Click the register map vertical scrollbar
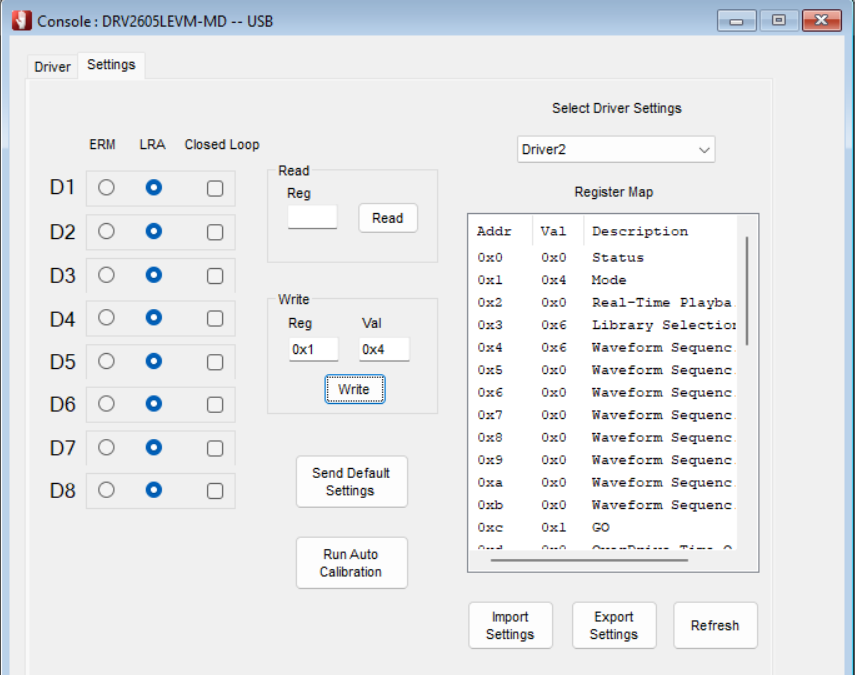The height and width of the screenshot is (675, 855). [747, 290]
